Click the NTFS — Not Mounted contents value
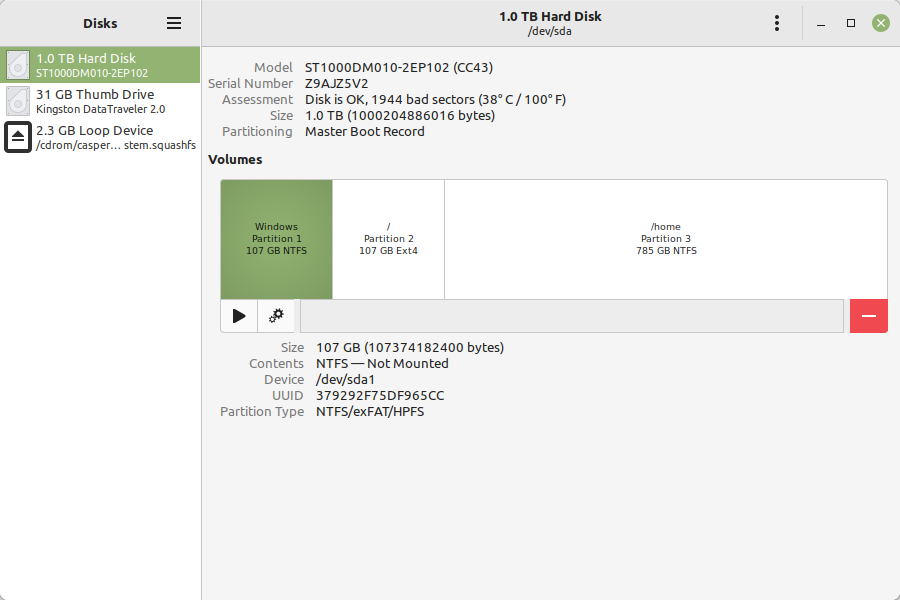Screen dimensions: 900x600 click(382, 363)
